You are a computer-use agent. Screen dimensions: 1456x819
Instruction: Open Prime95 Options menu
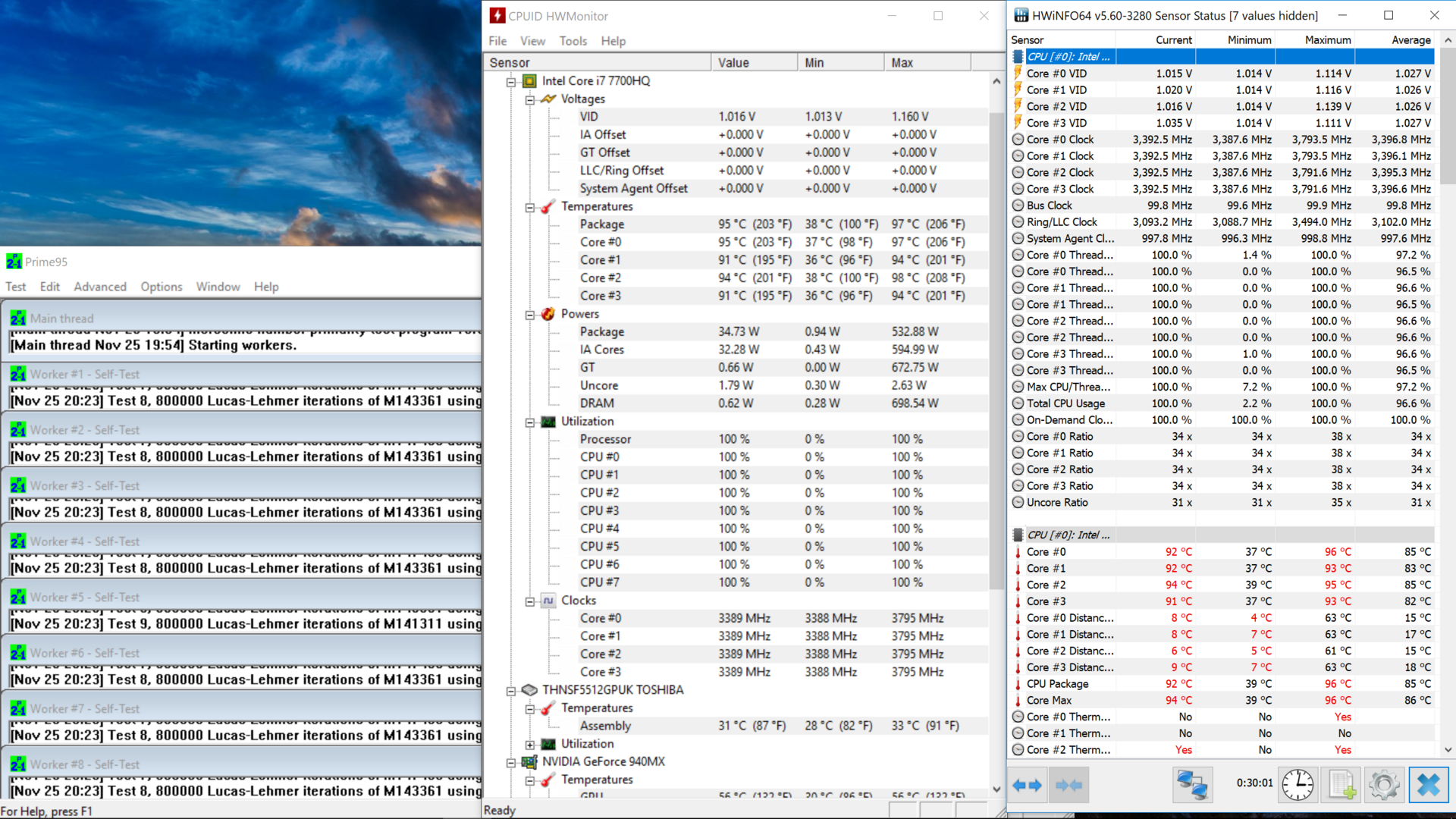[162, 287]
